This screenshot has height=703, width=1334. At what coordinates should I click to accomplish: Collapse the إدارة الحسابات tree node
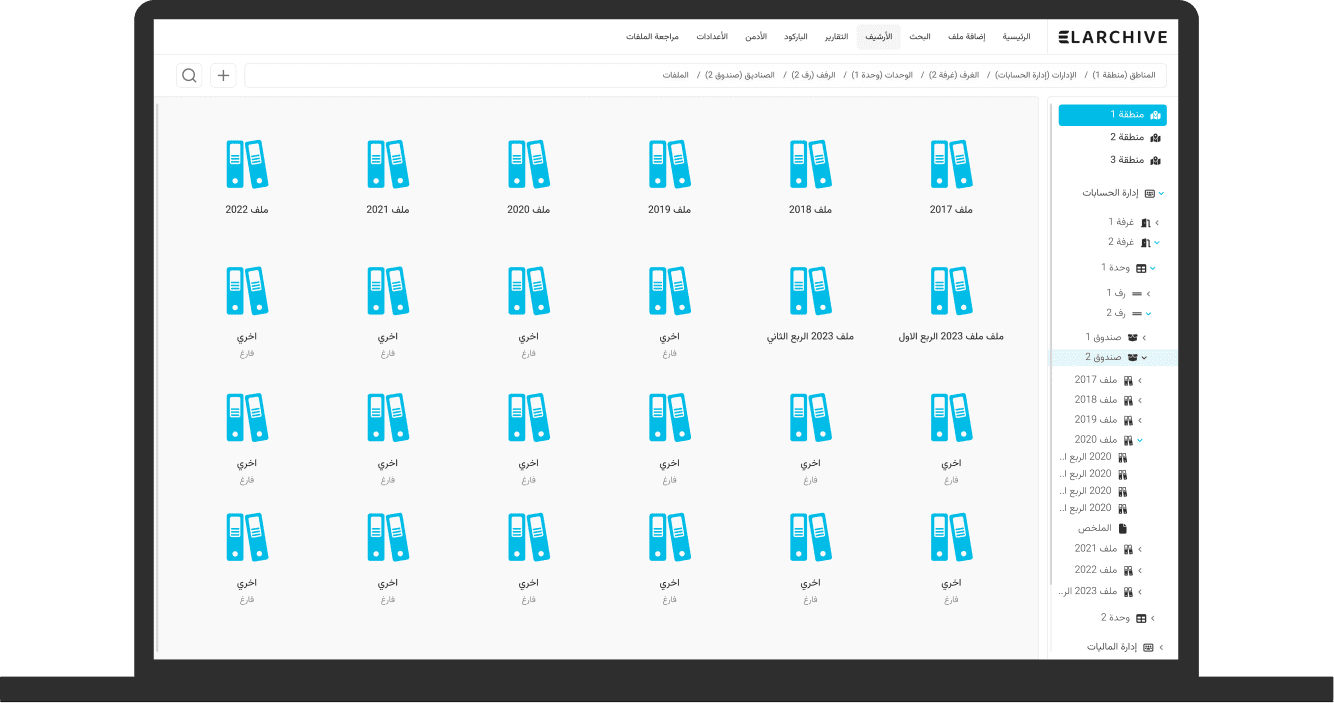(x=1162, y=193)
